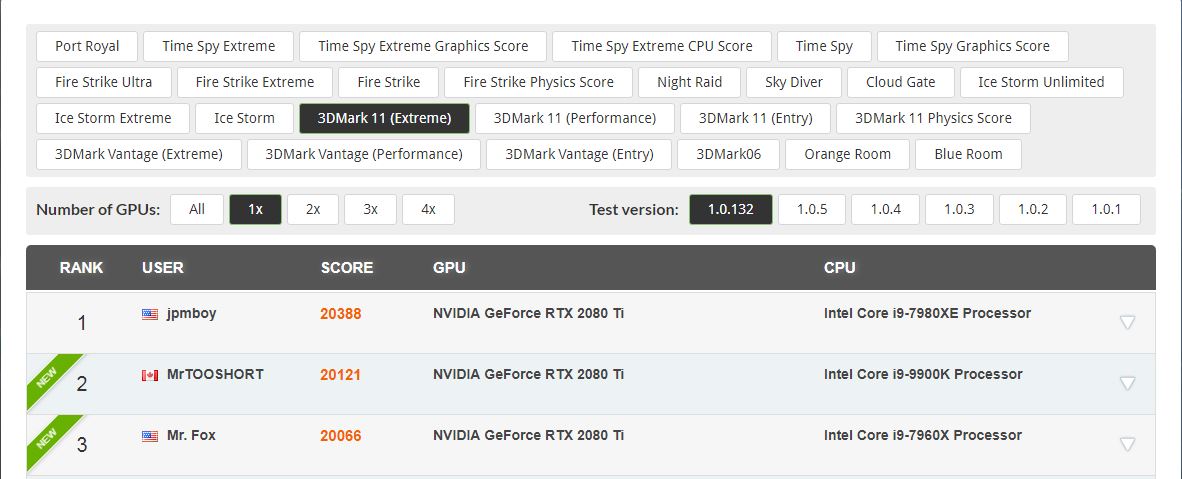This screenshot has width=1182, height=479.
Task: Select the 4x GPUs filter
Action: (x=428, y=209)
